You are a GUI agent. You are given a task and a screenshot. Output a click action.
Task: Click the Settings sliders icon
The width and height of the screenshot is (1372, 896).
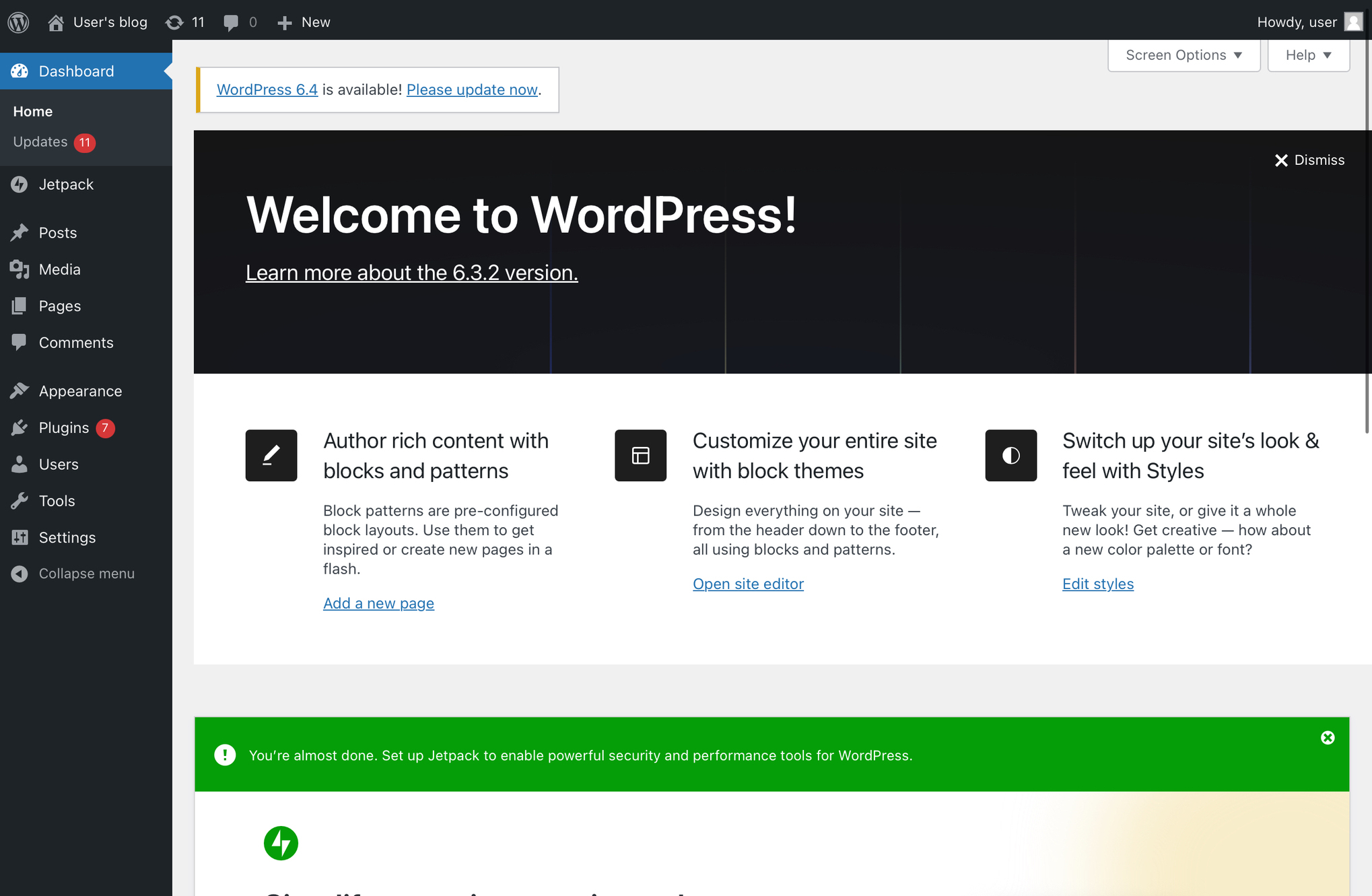(x=20, y=537)
